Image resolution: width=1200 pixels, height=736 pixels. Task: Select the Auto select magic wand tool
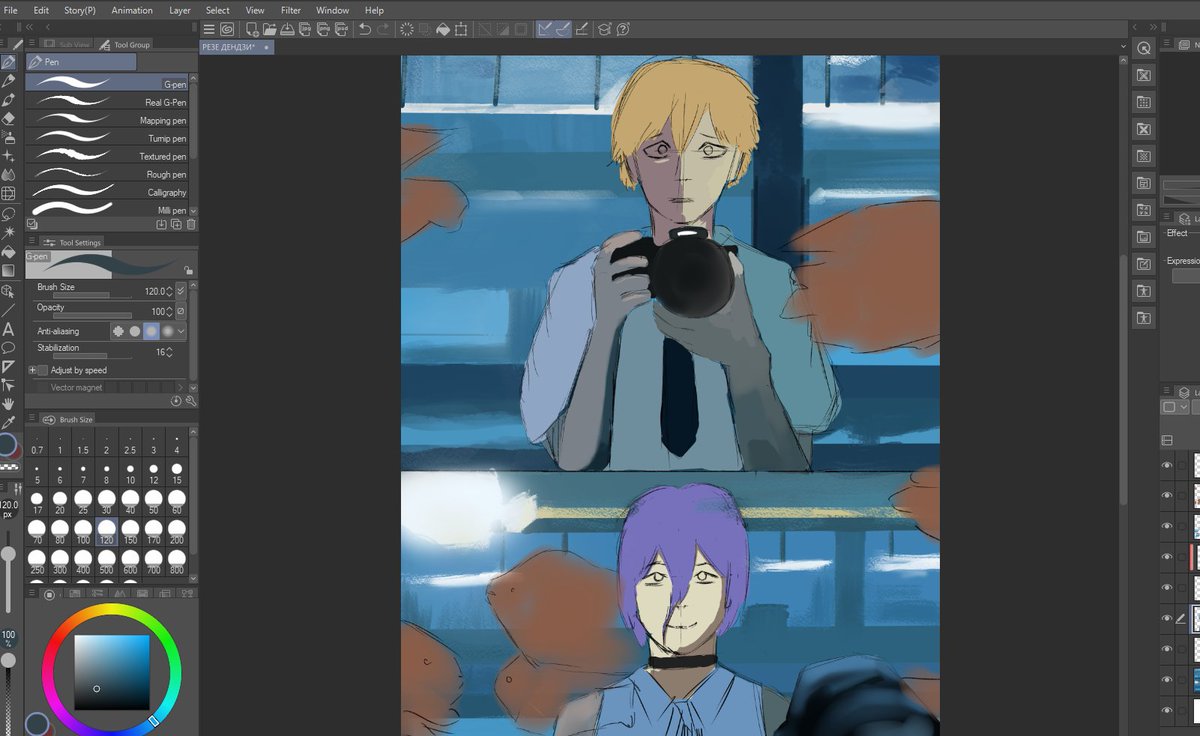pos(9,232)
